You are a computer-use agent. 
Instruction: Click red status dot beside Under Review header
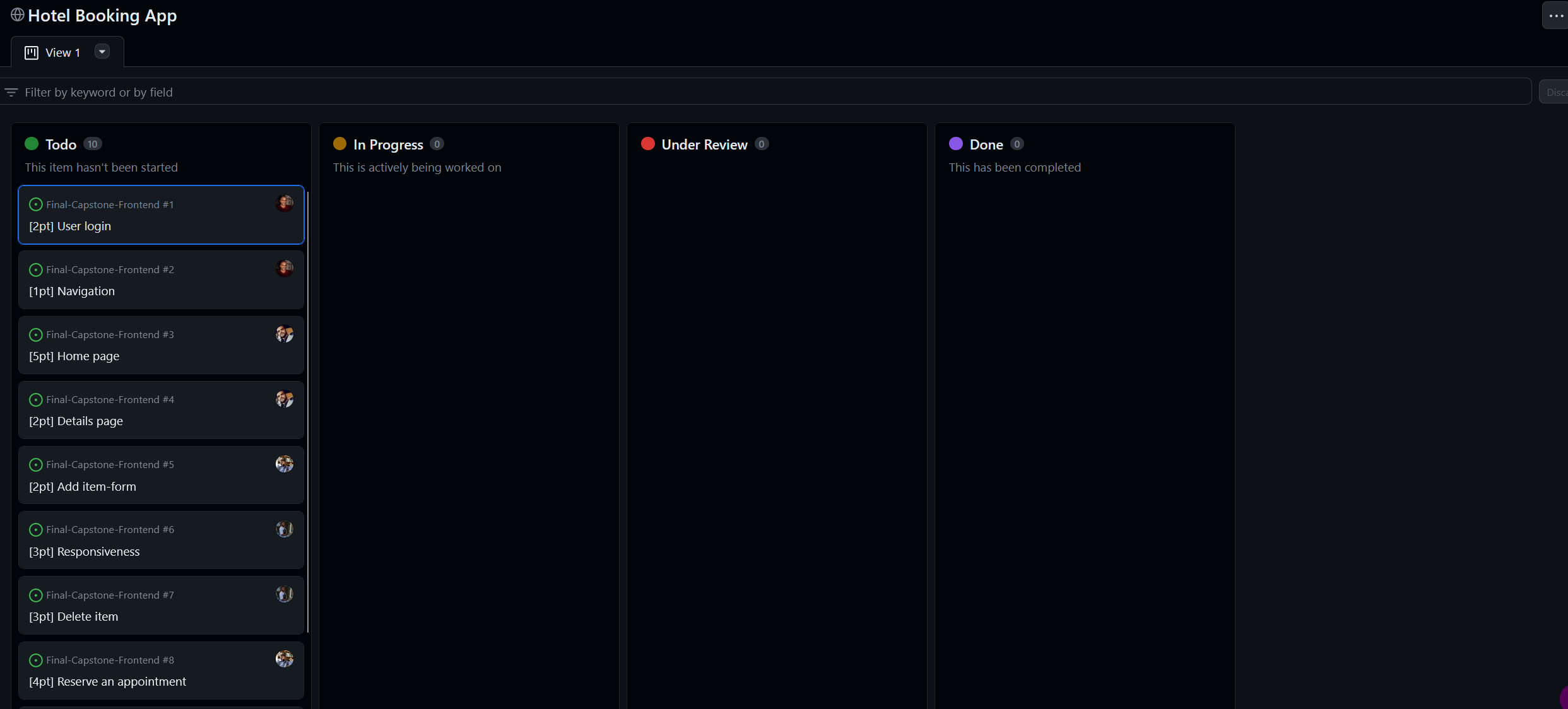[x=647, y=143]
